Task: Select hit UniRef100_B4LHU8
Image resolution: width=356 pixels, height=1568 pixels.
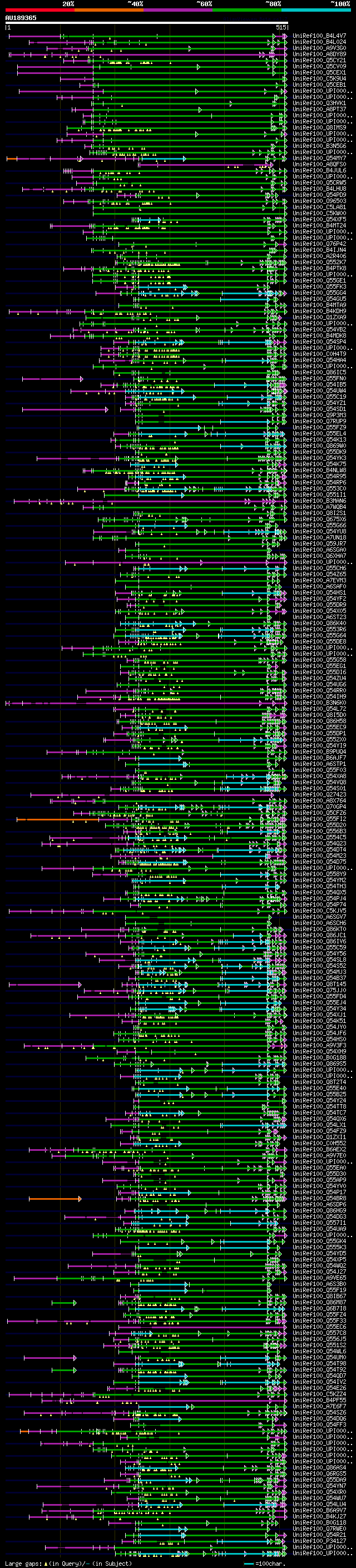Action: click(319, 189)
